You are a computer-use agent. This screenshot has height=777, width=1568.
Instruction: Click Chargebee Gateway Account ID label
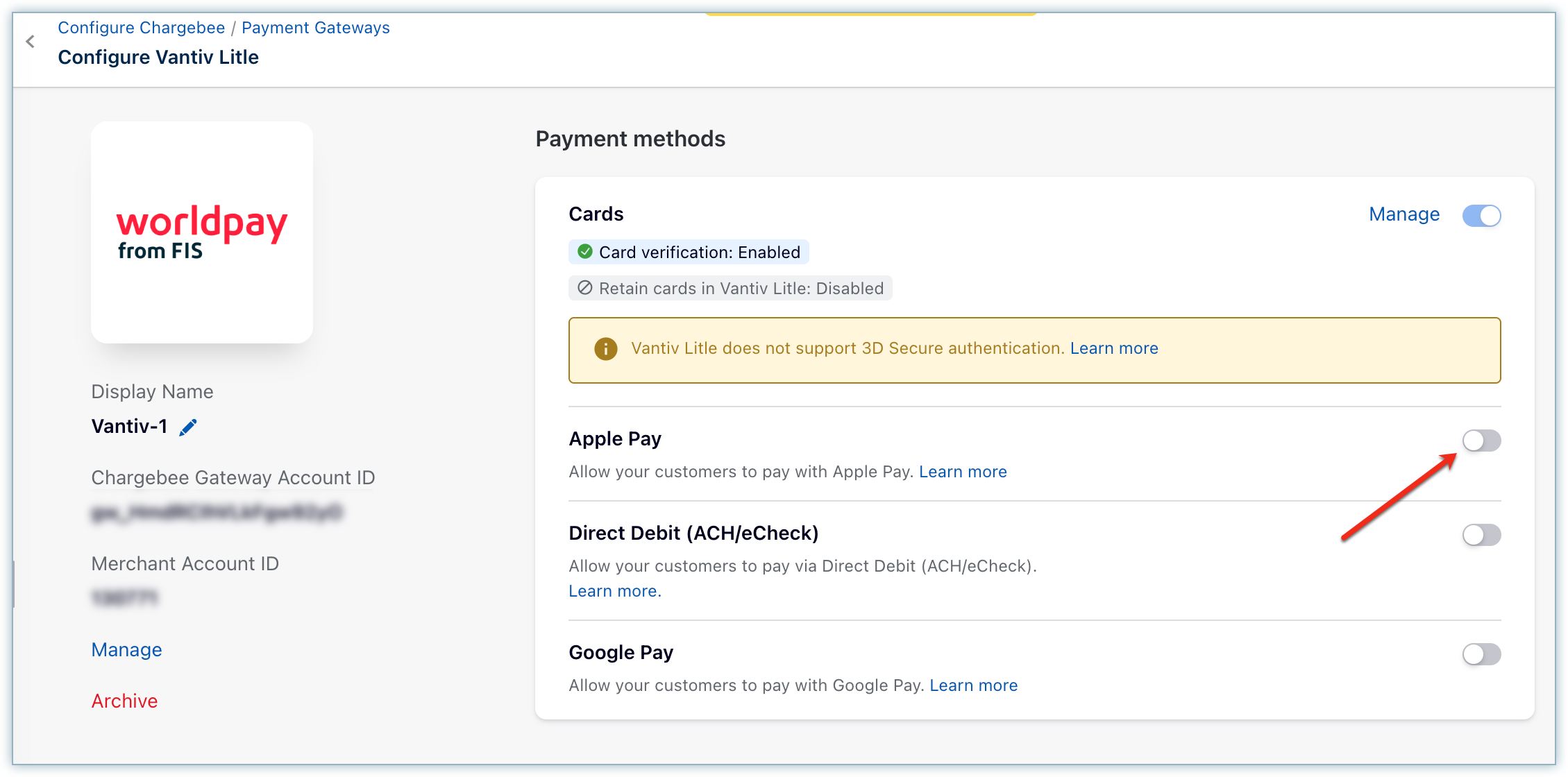[x=233, y=478]
